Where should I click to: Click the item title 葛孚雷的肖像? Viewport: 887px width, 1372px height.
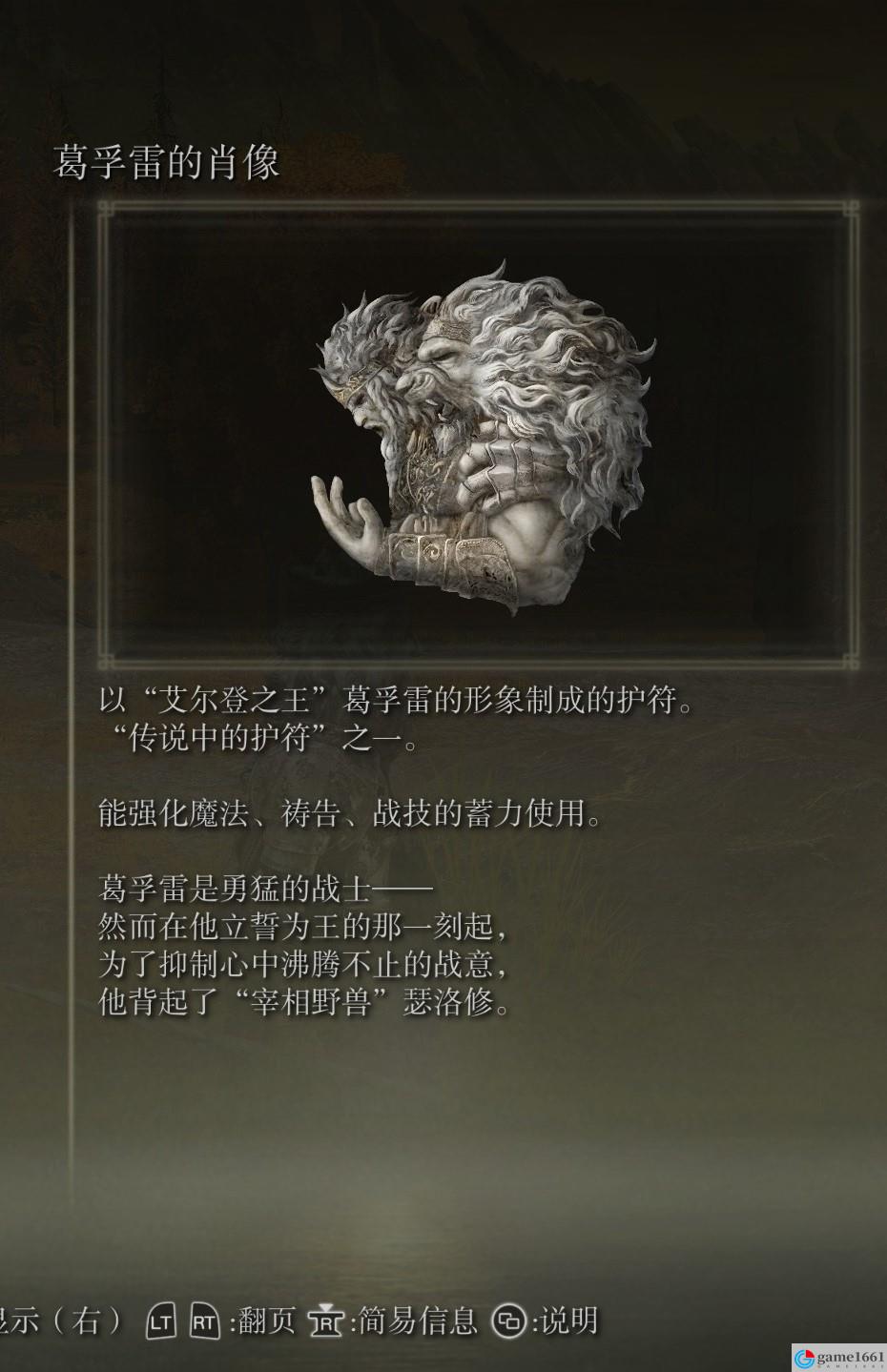click(166, 162)
